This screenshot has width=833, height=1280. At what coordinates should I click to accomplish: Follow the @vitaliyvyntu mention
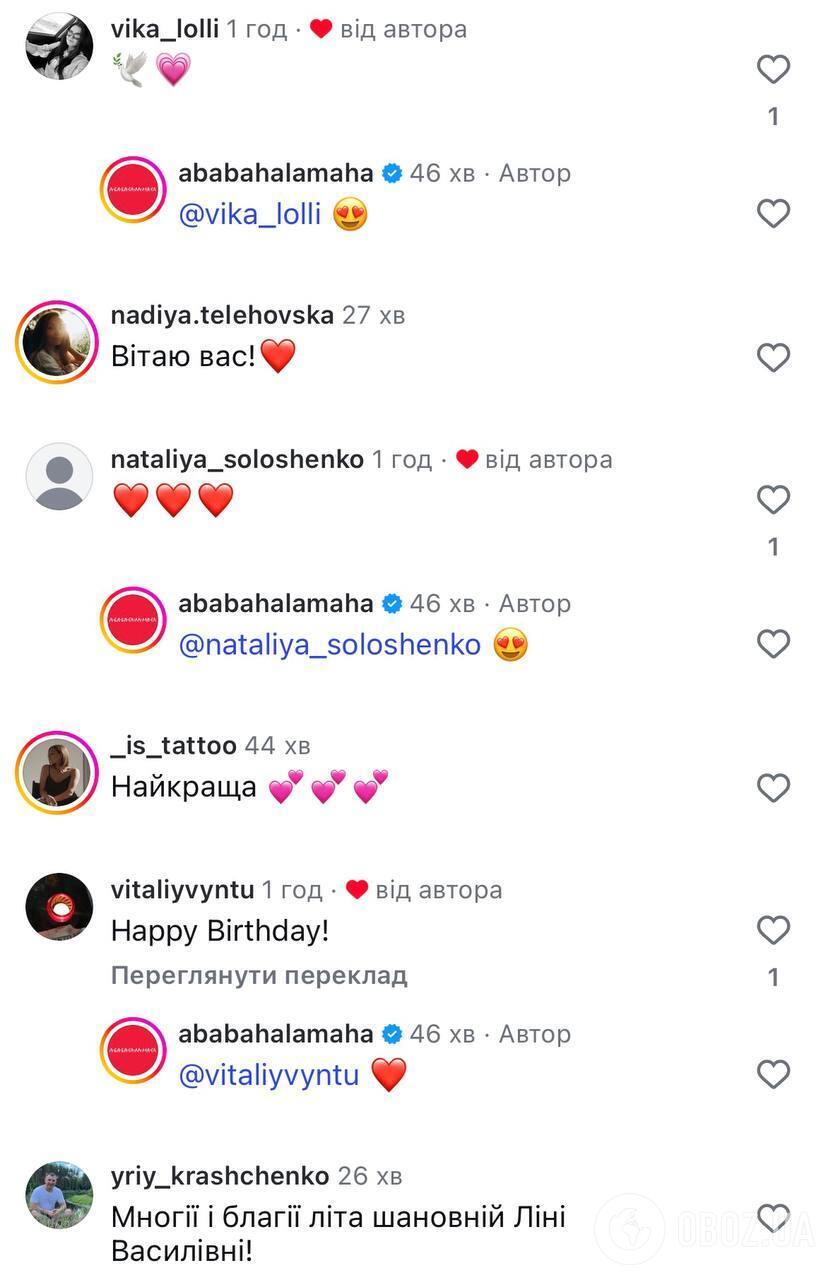click(x=269, y=1076)
